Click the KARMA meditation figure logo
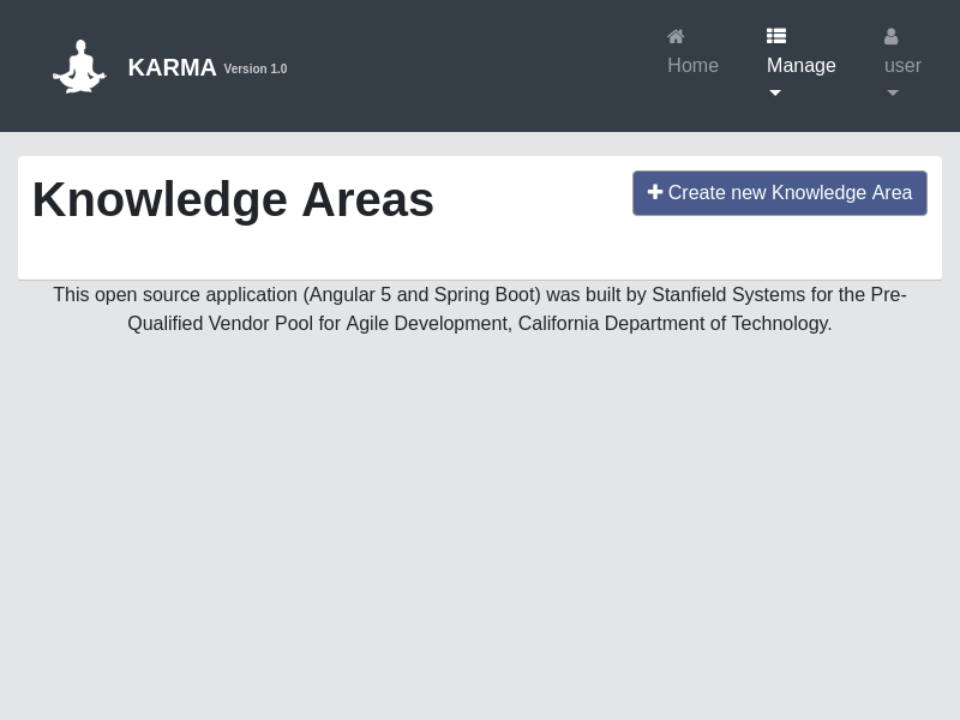This screenshot has width=960, height=720. pyautogui.click(x=79, y=67)
